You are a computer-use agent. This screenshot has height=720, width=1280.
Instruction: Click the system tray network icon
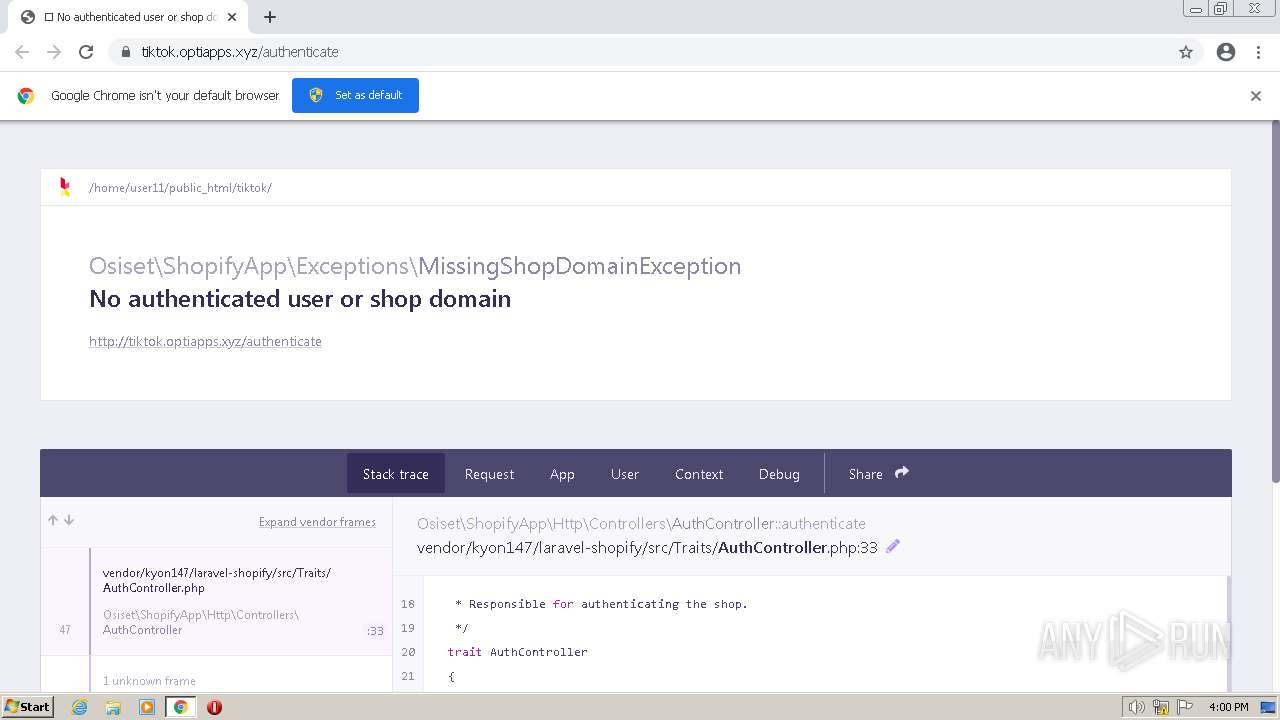coord(1161,707)
